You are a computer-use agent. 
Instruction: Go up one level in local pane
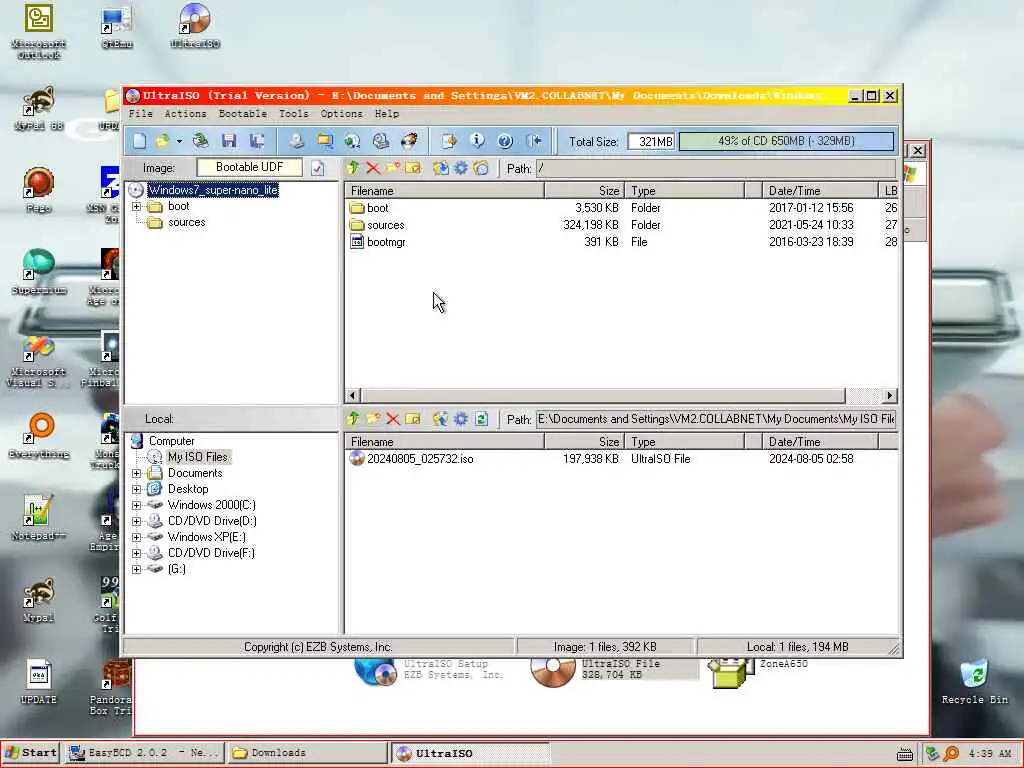(353, 419)
